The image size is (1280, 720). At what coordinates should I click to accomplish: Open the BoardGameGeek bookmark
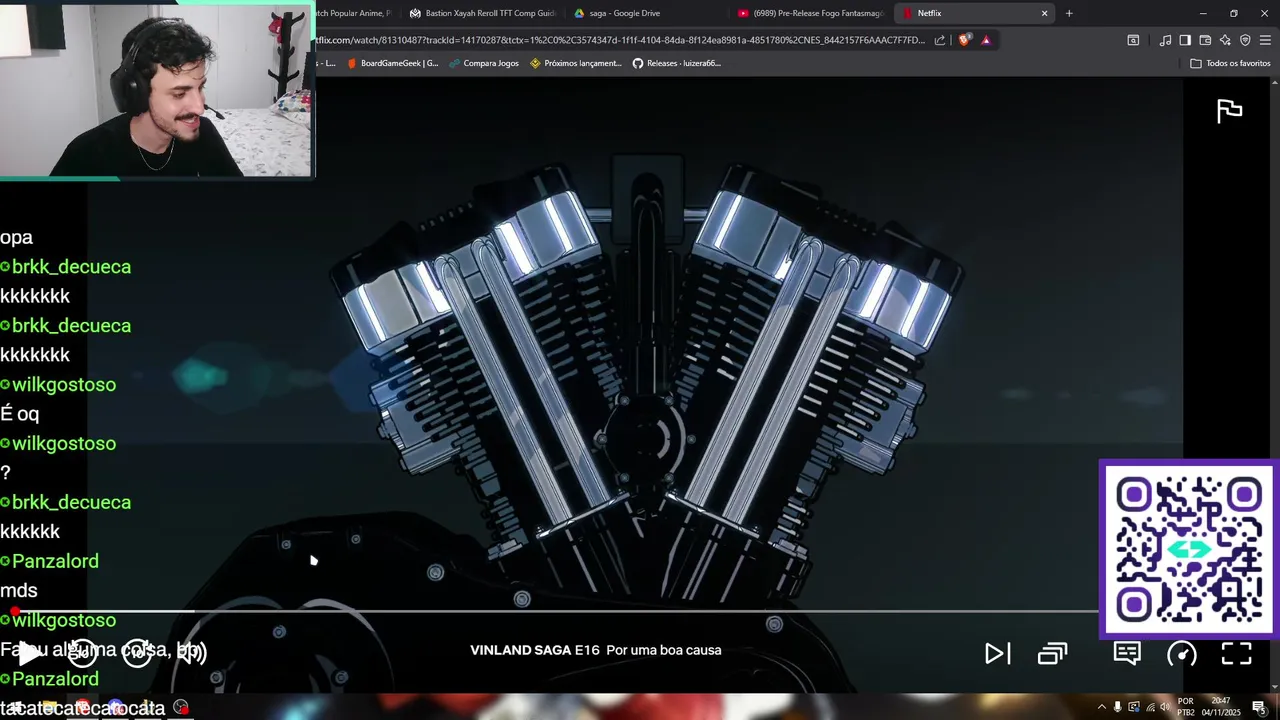[x=392, y=63]
